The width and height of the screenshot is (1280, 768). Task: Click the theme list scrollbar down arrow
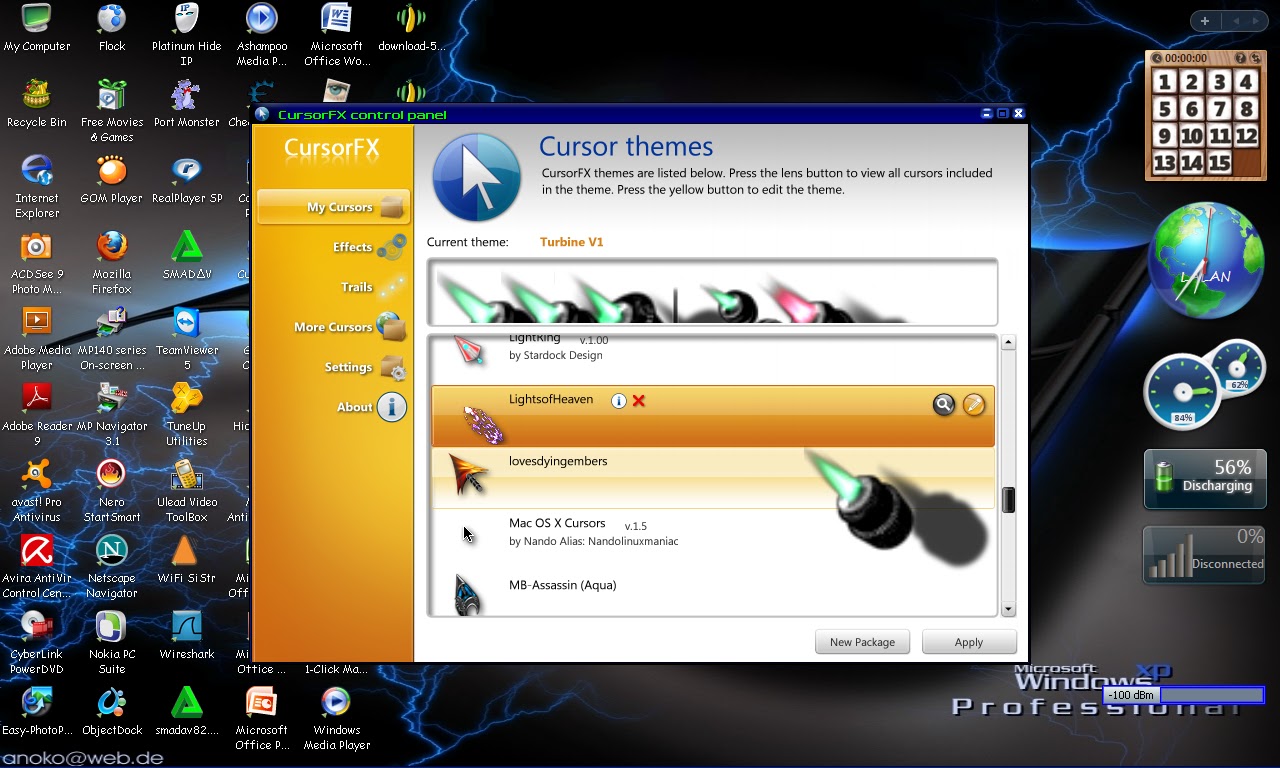1008,609
